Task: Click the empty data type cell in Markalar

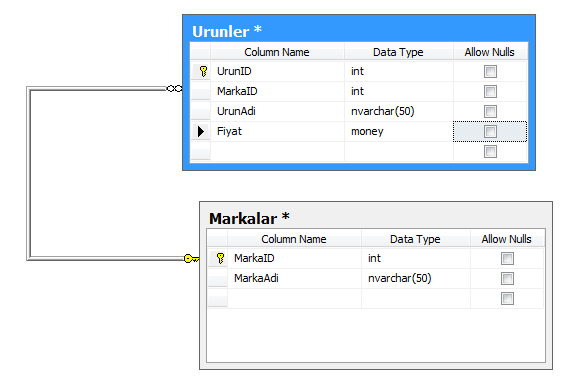Action: pos(415,298)
